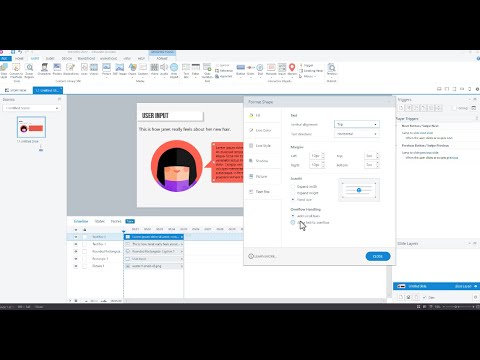480x360 pixels.
Task: Click the slide thumbnail in Scenes panel
Action: point(31,127)
